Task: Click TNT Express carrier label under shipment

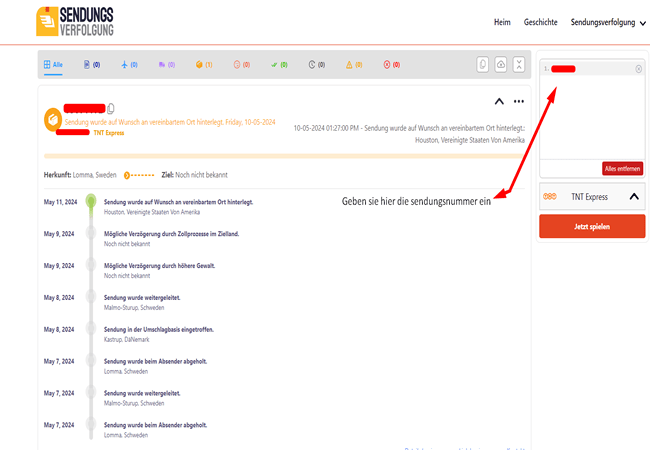Action: click(109, 133)
